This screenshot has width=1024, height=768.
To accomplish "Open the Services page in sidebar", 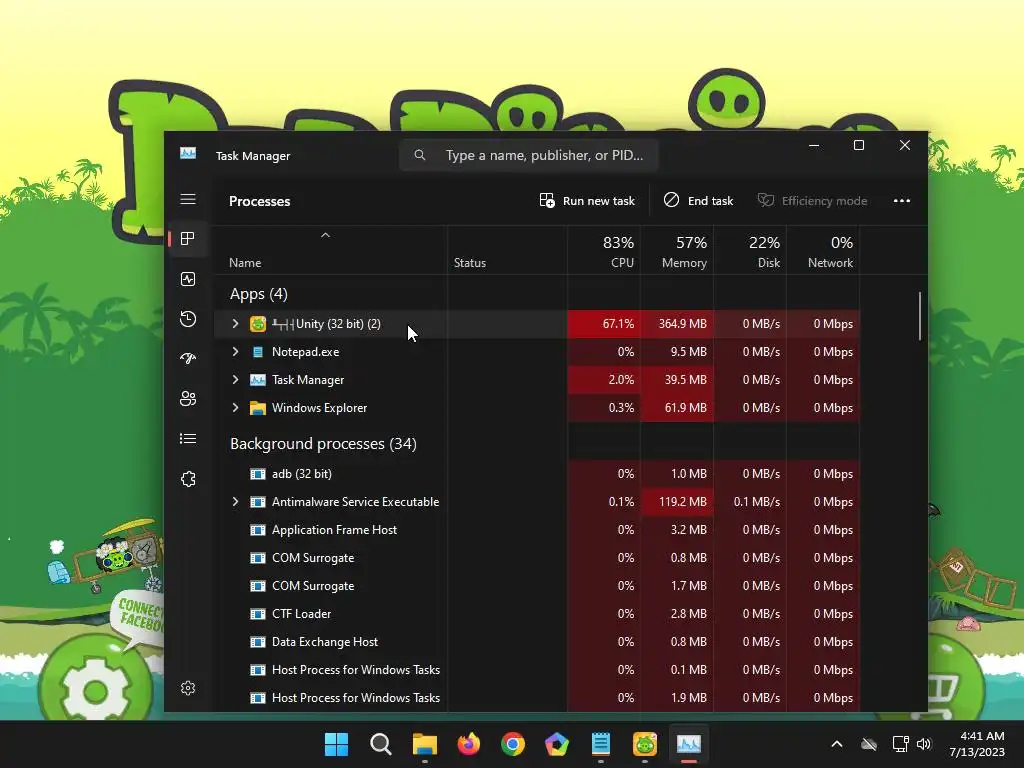I will 188,479.
